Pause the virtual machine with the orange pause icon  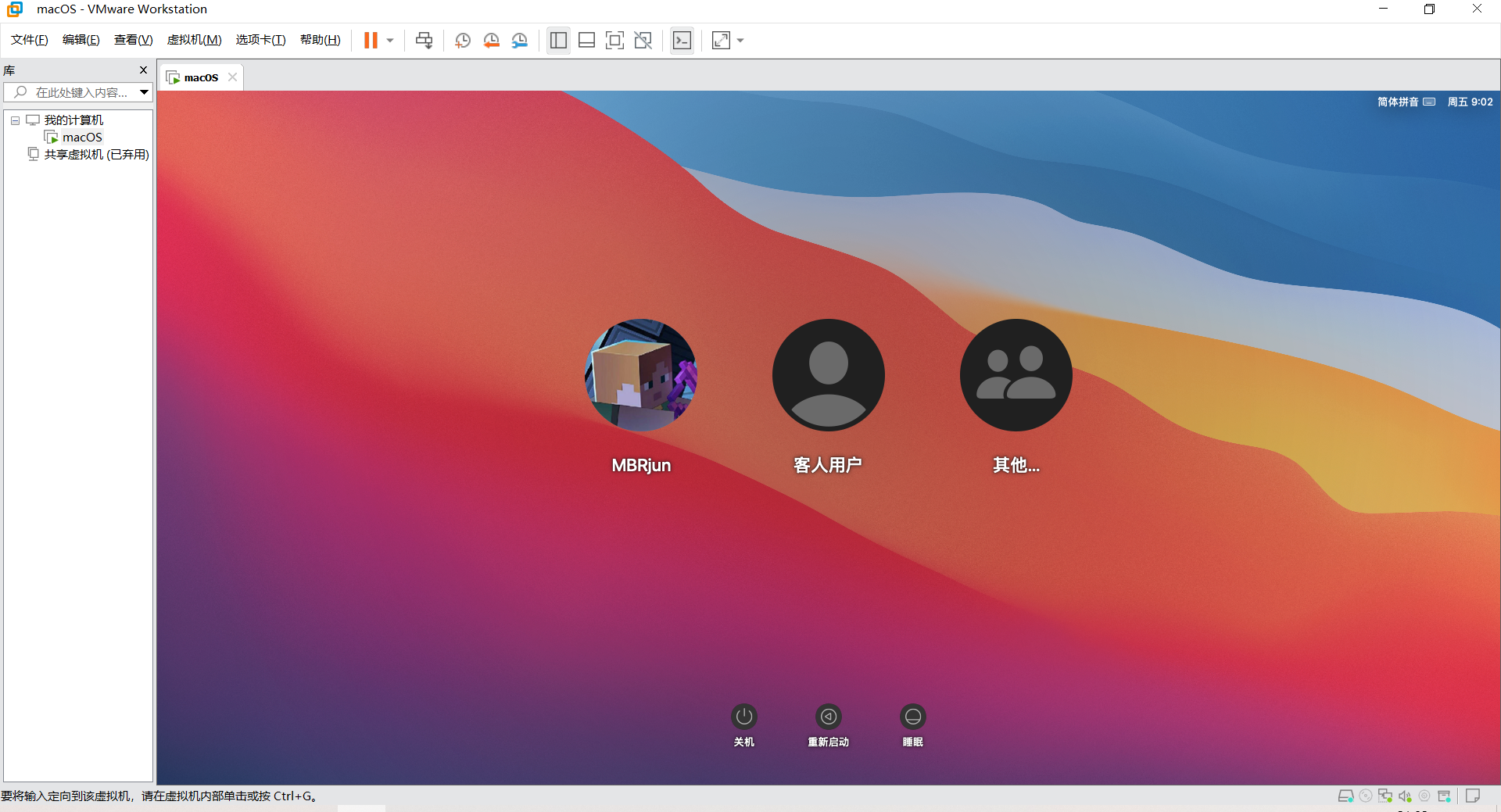click(x=371, y=40)
